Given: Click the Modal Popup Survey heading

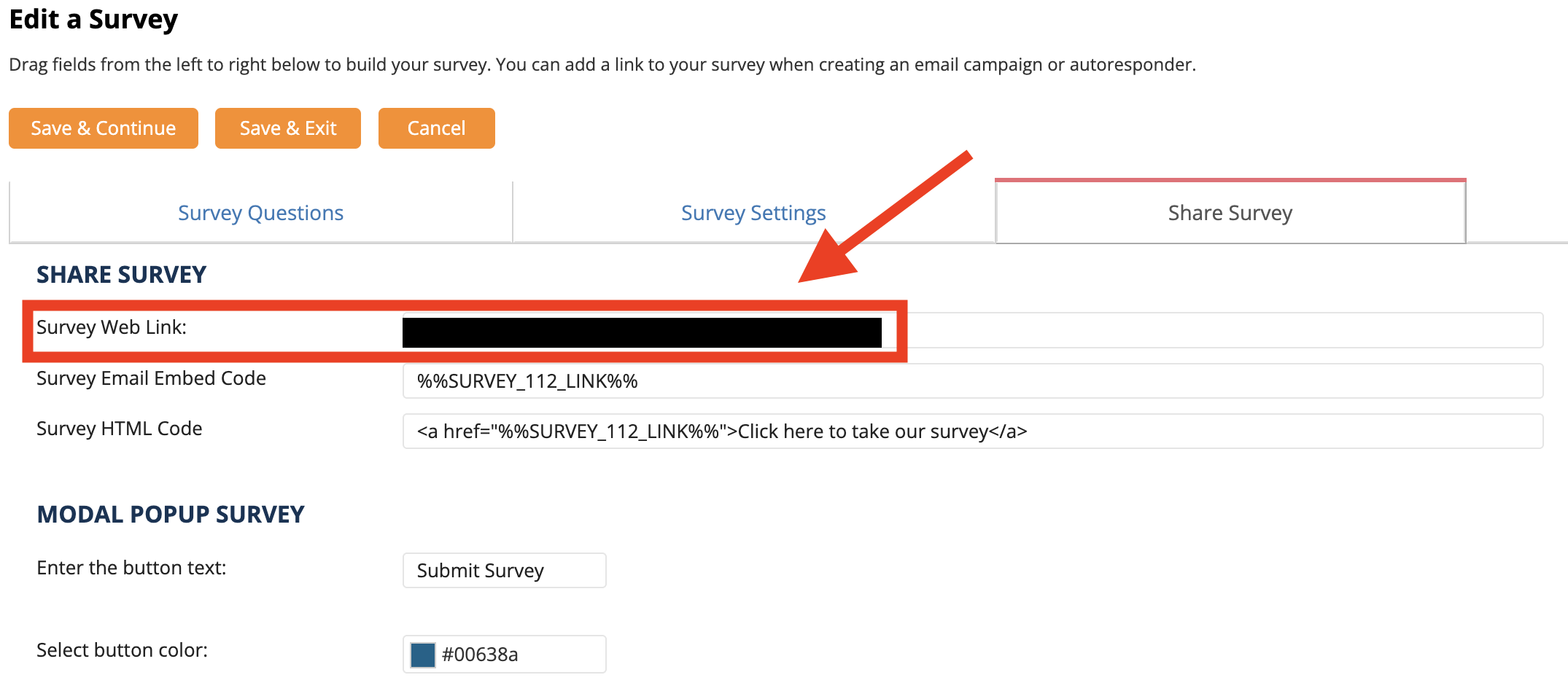Looking at the screenshot, I should click(171, 515).
